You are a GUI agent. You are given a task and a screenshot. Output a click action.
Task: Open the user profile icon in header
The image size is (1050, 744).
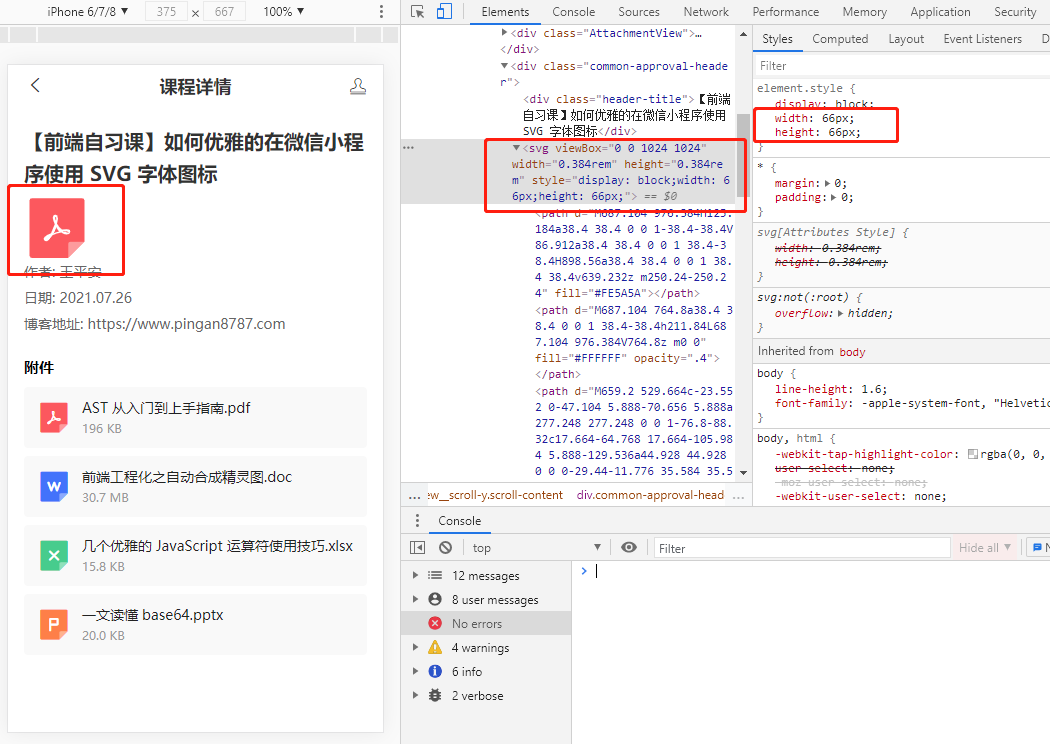[x=358, y=86]
